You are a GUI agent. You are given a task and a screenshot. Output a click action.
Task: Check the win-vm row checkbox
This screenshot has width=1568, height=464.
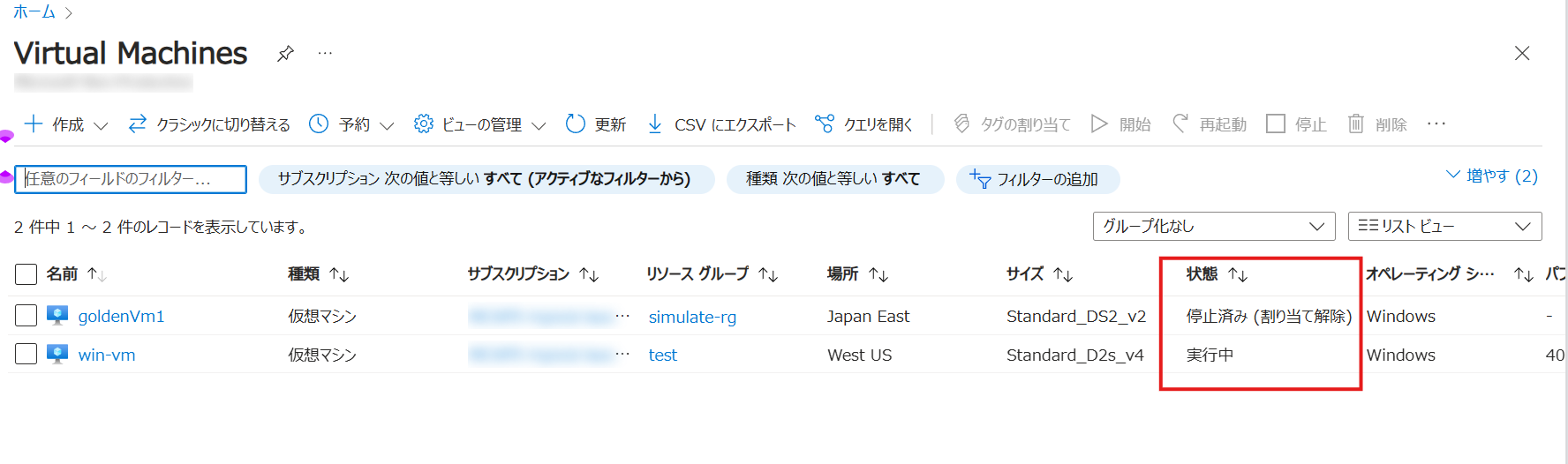coord(26,355)
